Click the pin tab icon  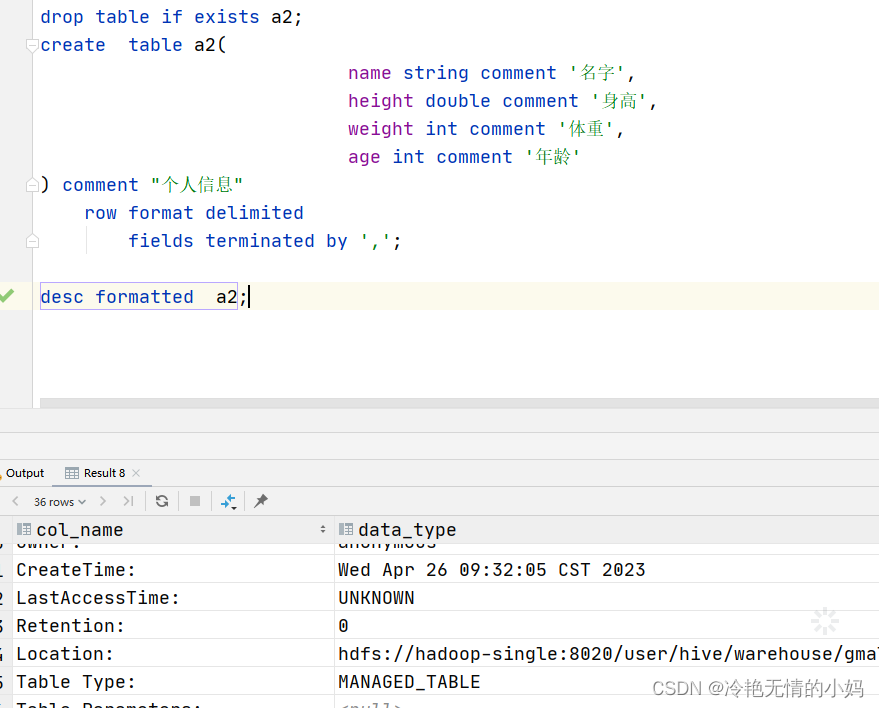click(261, 501)
